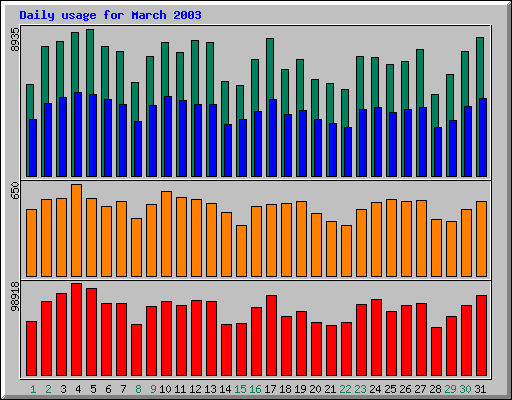Click the orange bar for day 4
This screenshot has width=512, height=400.
click(x=77, y=230)
